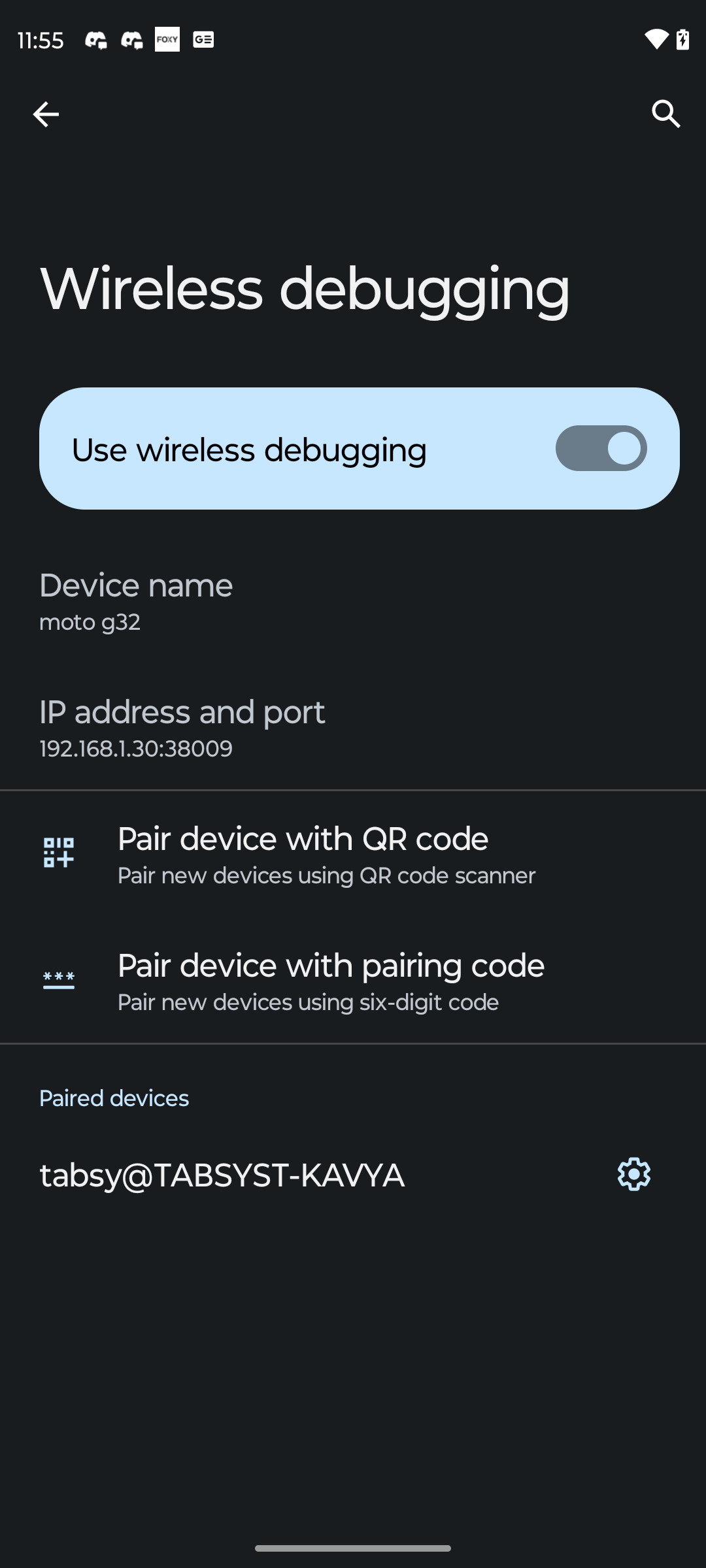Tap the pairing code asterisks icon
This screenshot has height=1568, width=706.
tap(59, 980)
